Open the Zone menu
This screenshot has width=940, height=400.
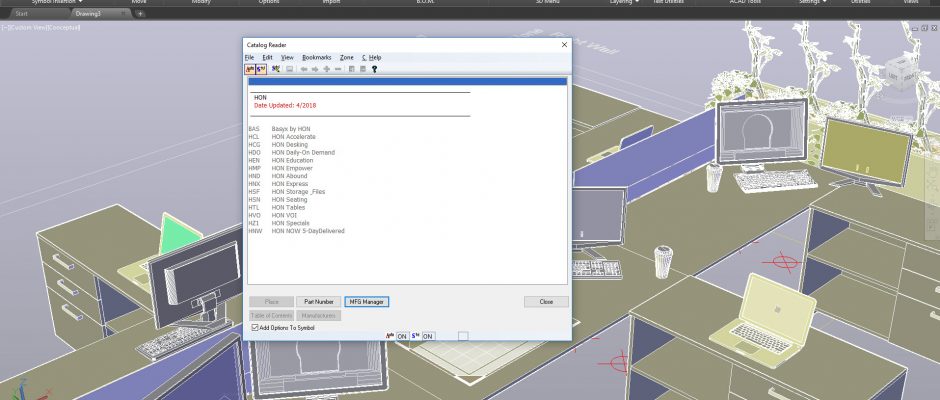347,58
